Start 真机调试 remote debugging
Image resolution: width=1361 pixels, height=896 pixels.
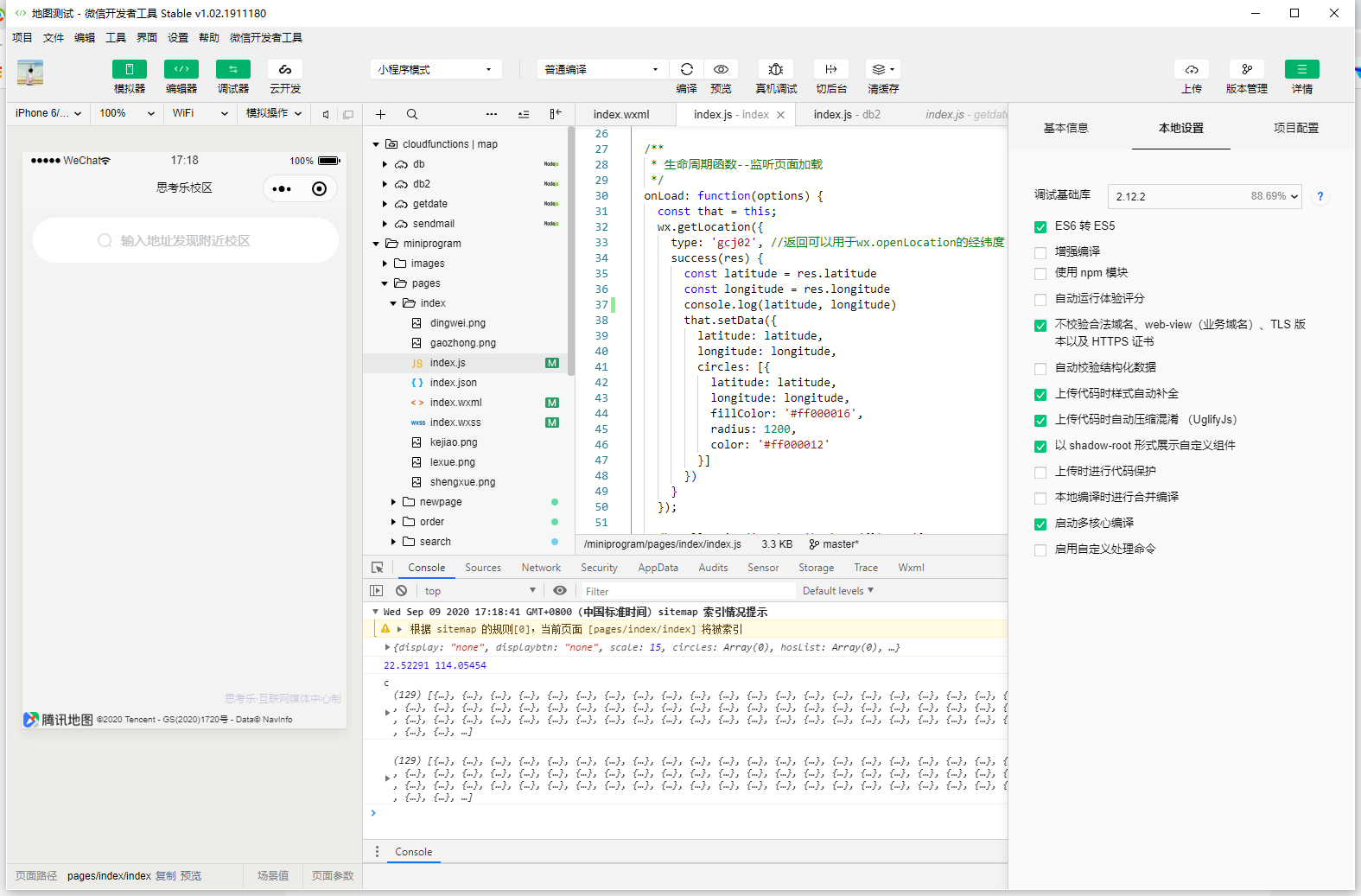point(775,69)
